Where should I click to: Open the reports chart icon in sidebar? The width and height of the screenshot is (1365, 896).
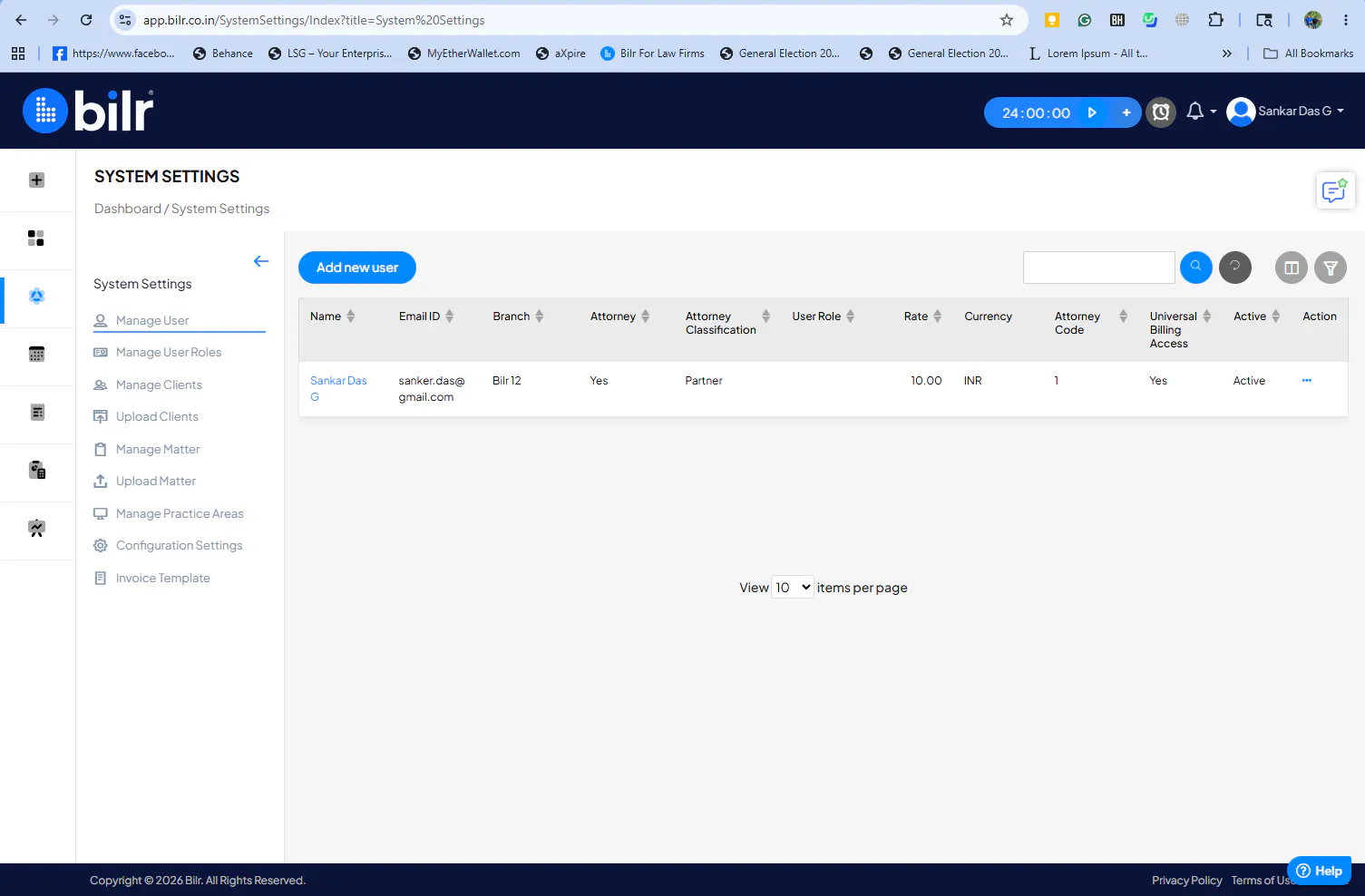[36, 528]
